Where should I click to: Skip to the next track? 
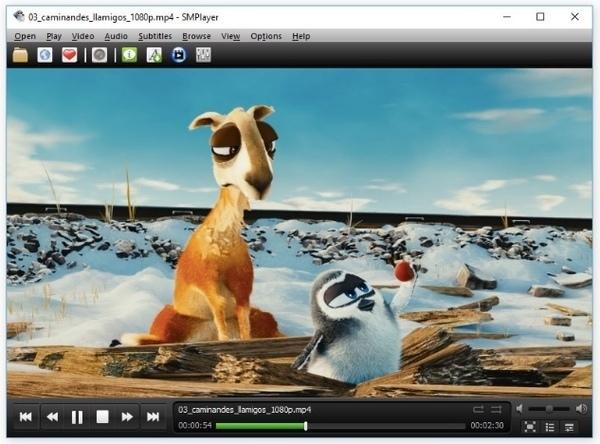[x=153, y=417]
